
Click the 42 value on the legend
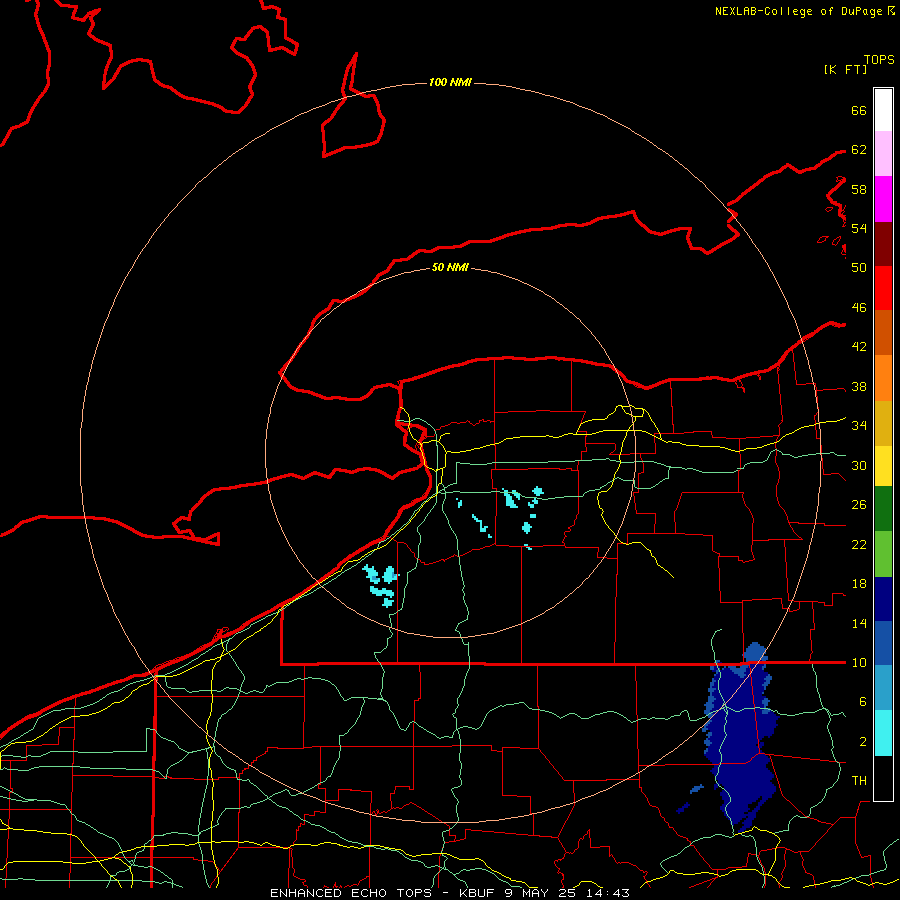pos(859,347)
